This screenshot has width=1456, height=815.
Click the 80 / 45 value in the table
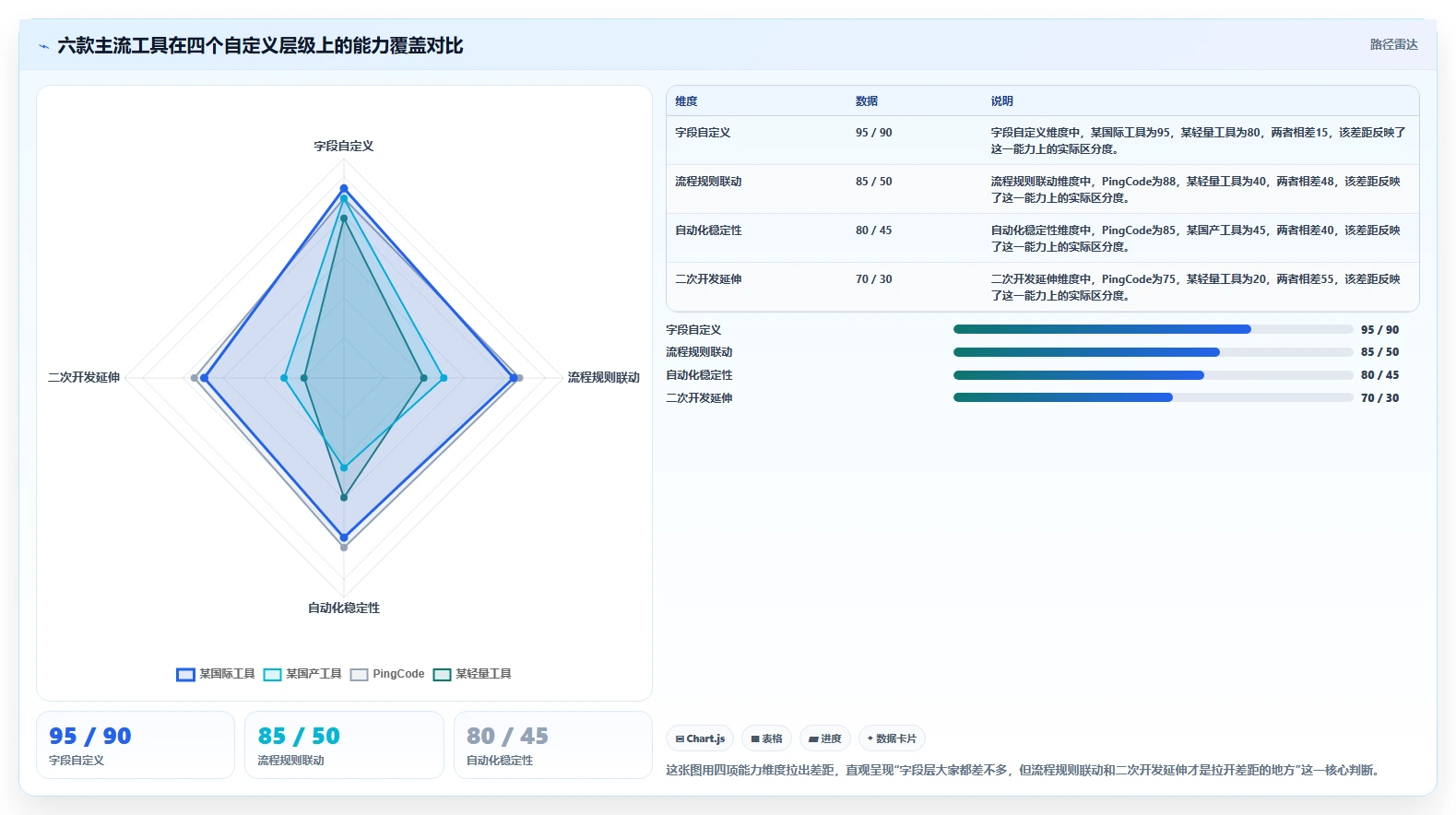(x=874, y=230)
